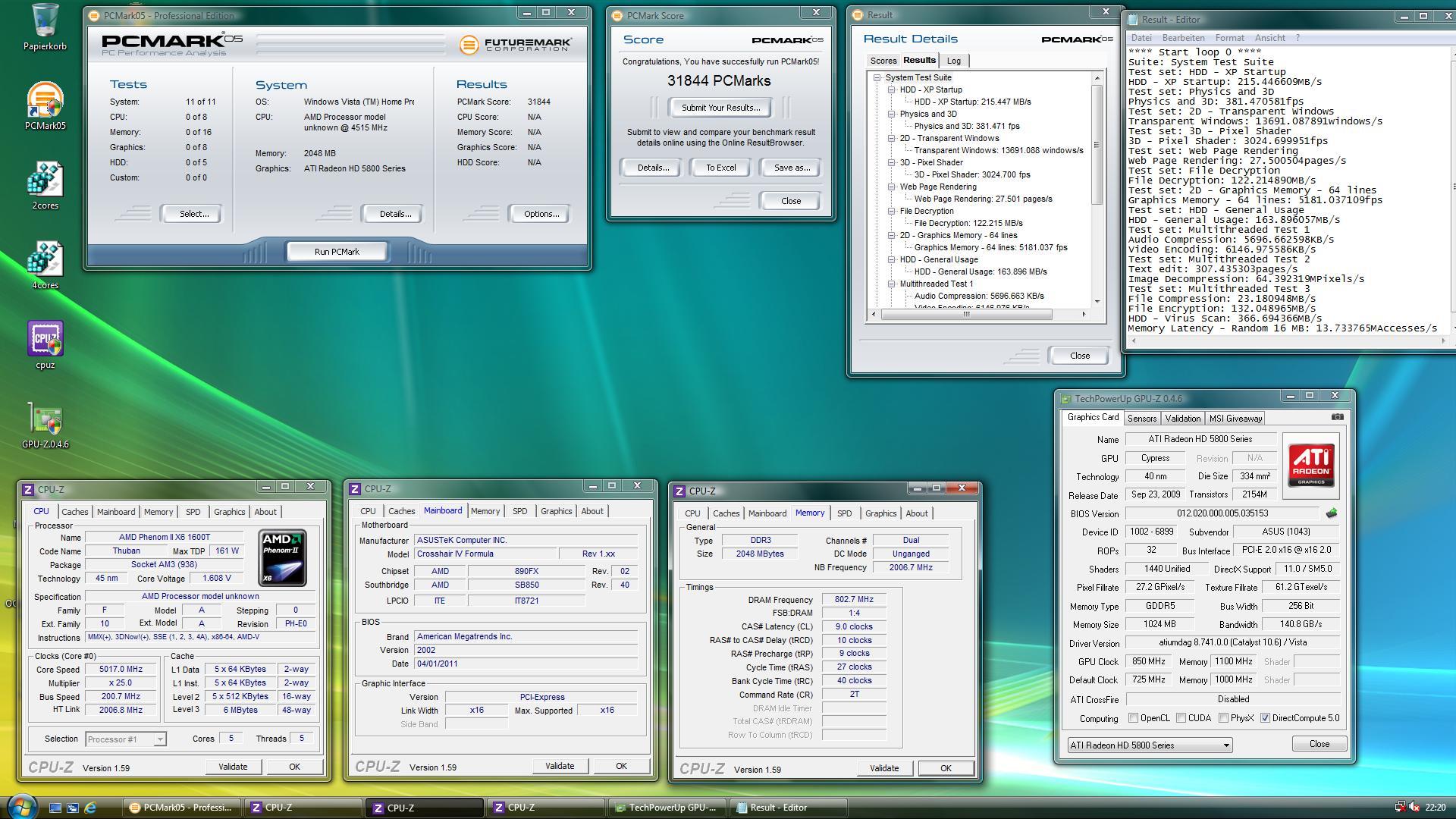Open the GPU-Z.0.4.6 desktop icon
This screenshot has width=1456, height=819.
45,425
